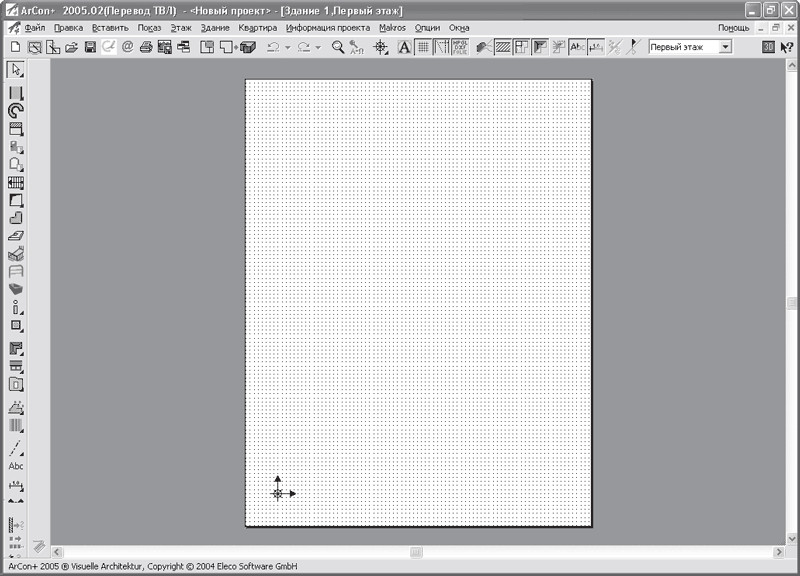Toggle the grid display button
Screen dimensions: 800x576
click(423, 47)
